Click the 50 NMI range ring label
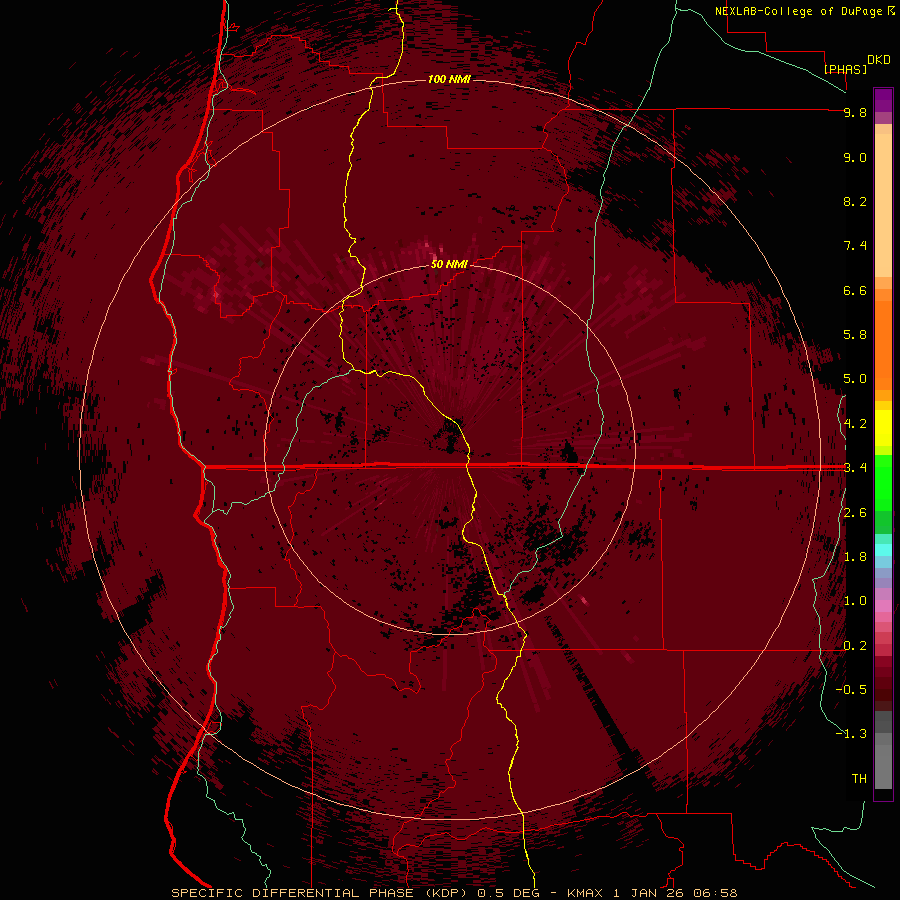 (x=449, y=264)
